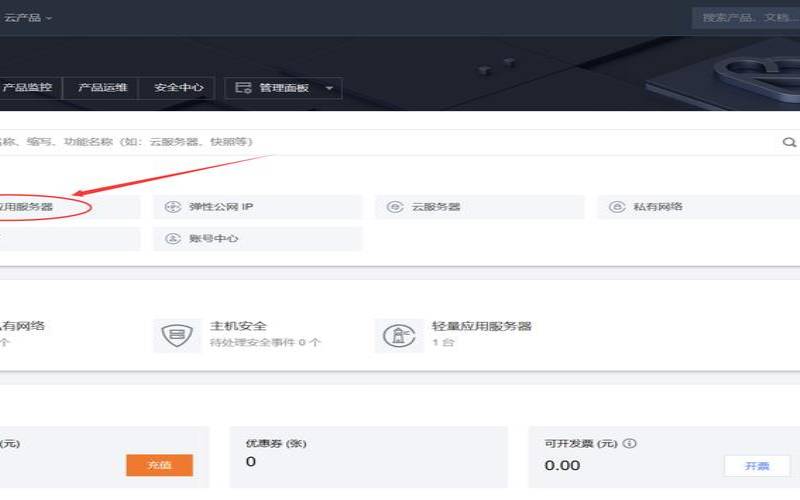Open the 管理面板 dropdown
The height and width of the screenshot is (500, 800).
(283, 88)
